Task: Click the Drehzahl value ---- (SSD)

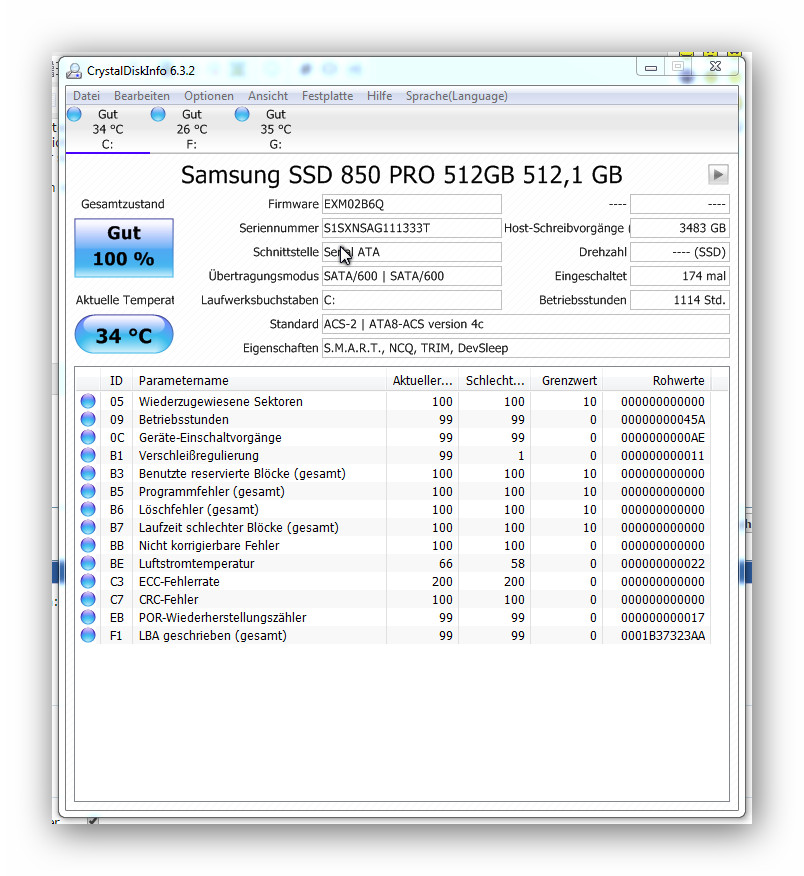Action: coord(680,252)
